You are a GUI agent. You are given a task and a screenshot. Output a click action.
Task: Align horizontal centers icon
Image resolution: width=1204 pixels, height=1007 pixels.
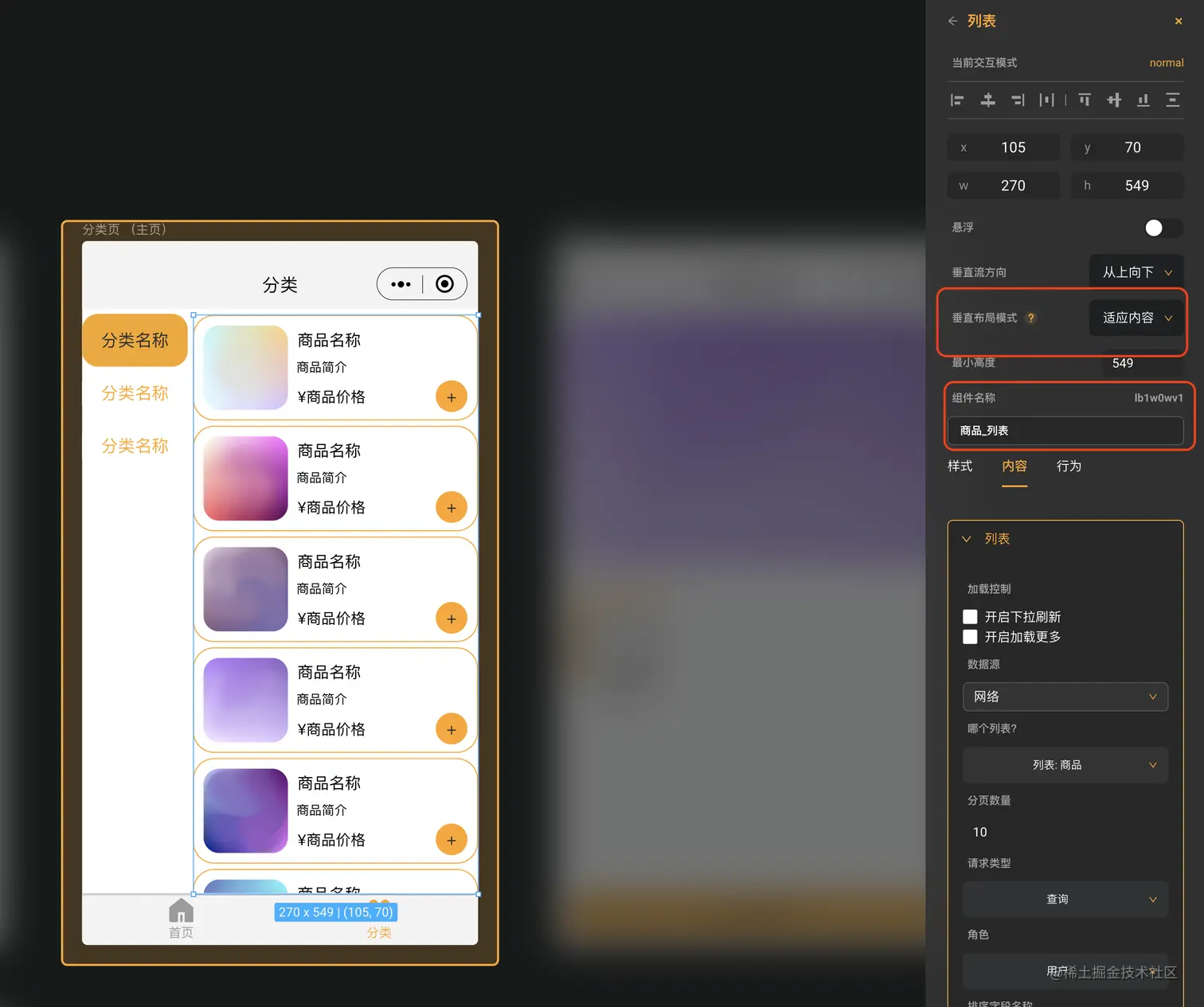[x=987, y=100]
